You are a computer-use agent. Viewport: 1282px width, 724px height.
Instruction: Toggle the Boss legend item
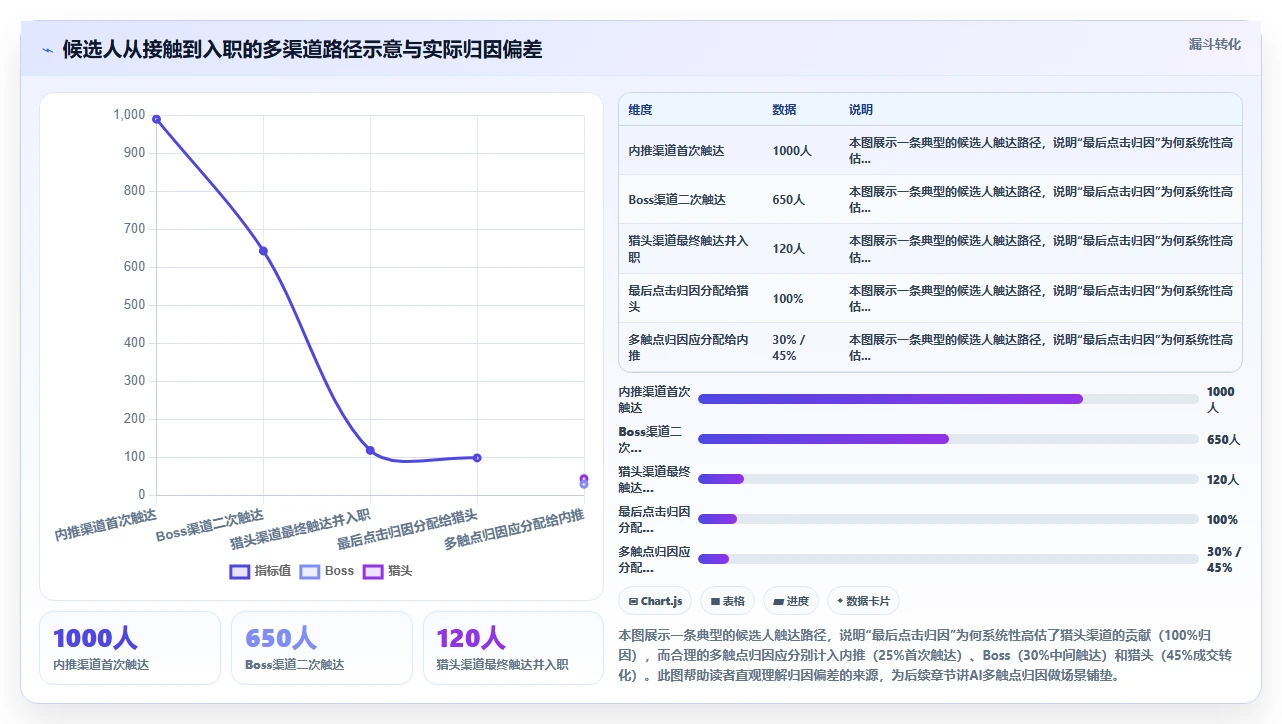(327, 571)
